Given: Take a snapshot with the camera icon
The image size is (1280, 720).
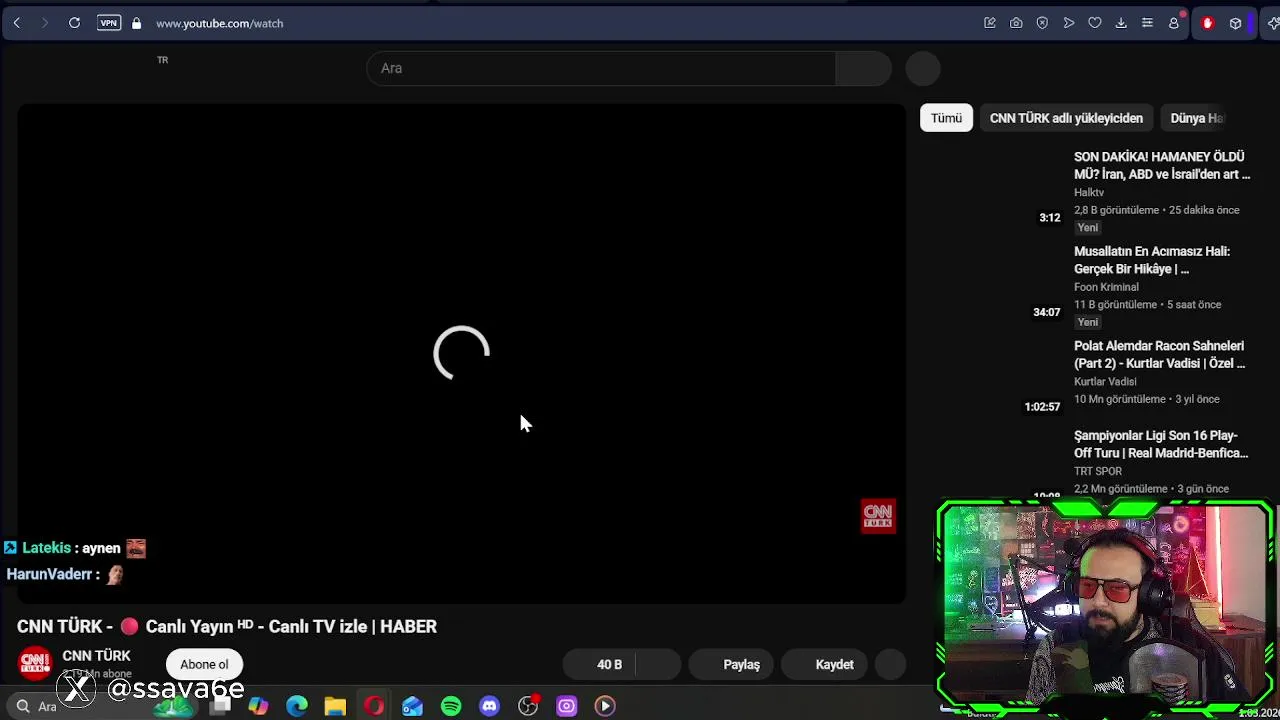Looking at the screenshot, I should [1016, 23].
